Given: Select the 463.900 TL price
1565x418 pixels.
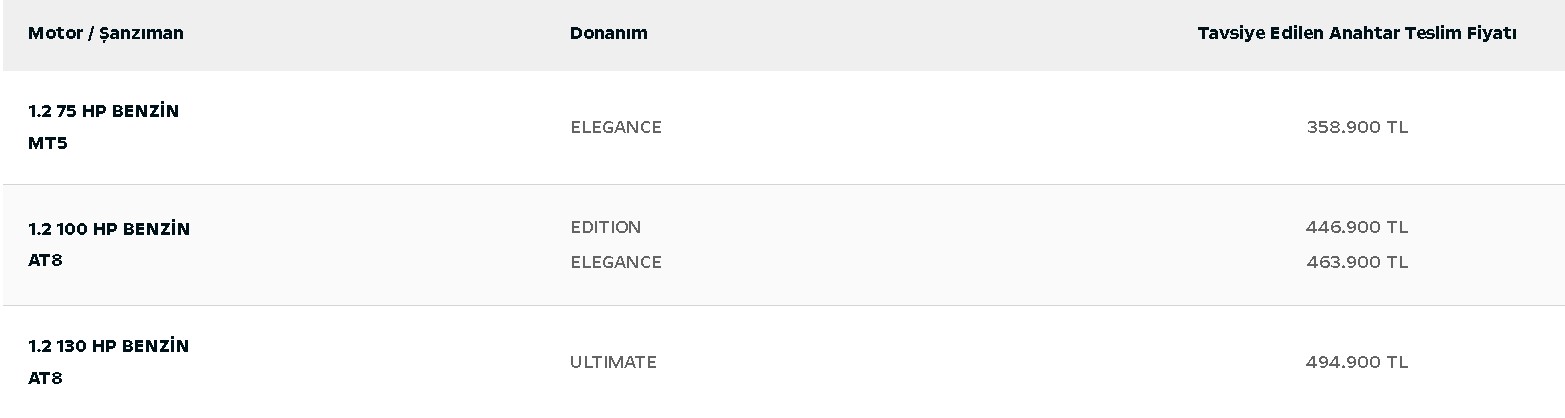Looking at the screenshot, I should (x=1356, y=262).
